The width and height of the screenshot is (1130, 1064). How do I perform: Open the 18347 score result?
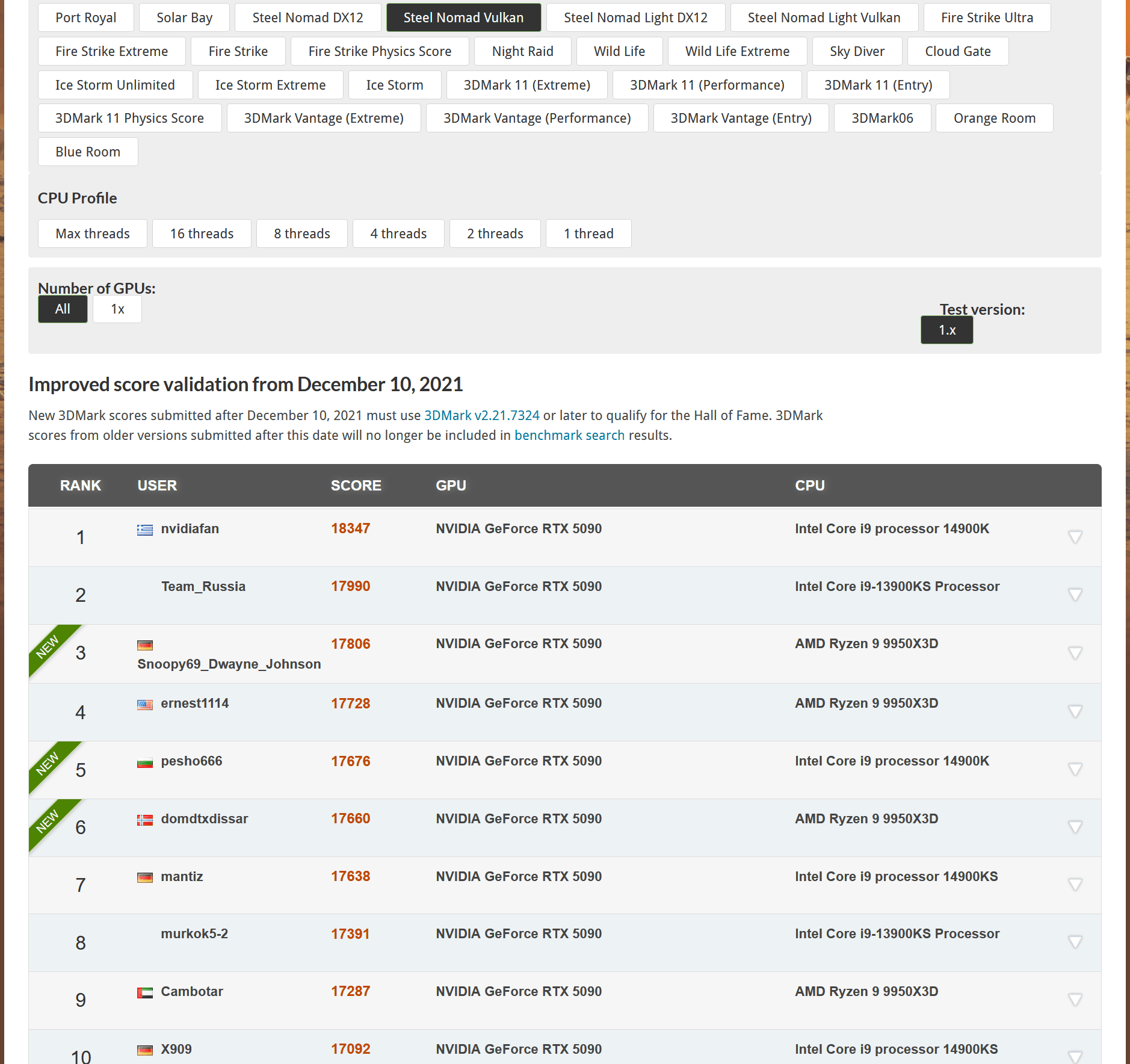351,528
